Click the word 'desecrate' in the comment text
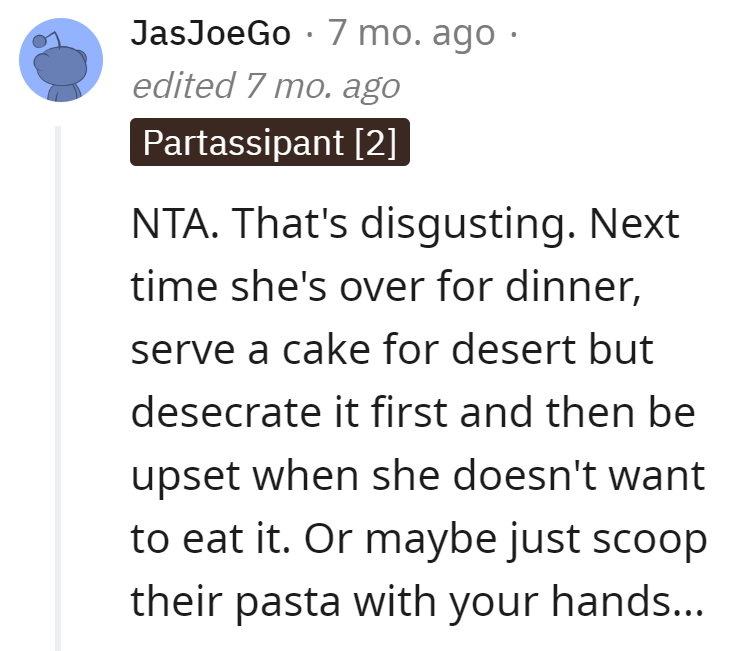Viewport: 735px width, 651px height. [226, 412]
